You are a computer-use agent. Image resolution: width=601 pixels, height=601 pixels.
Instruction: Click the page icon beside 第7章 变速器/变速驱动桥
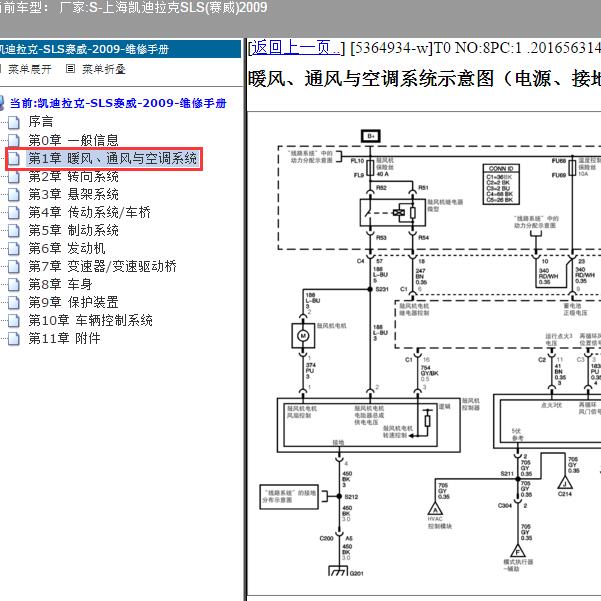[14, 267]
